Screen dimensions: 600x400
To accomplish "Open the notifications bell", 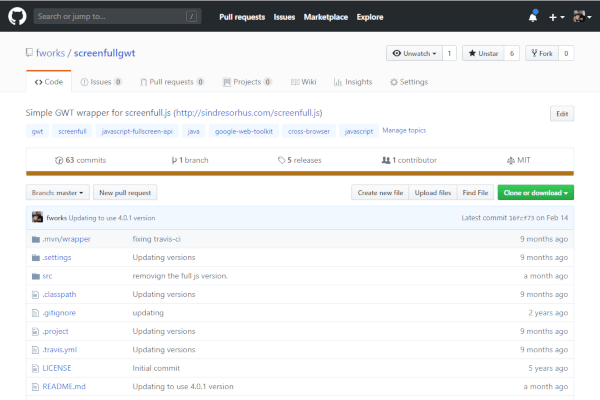I will (532, 17).
